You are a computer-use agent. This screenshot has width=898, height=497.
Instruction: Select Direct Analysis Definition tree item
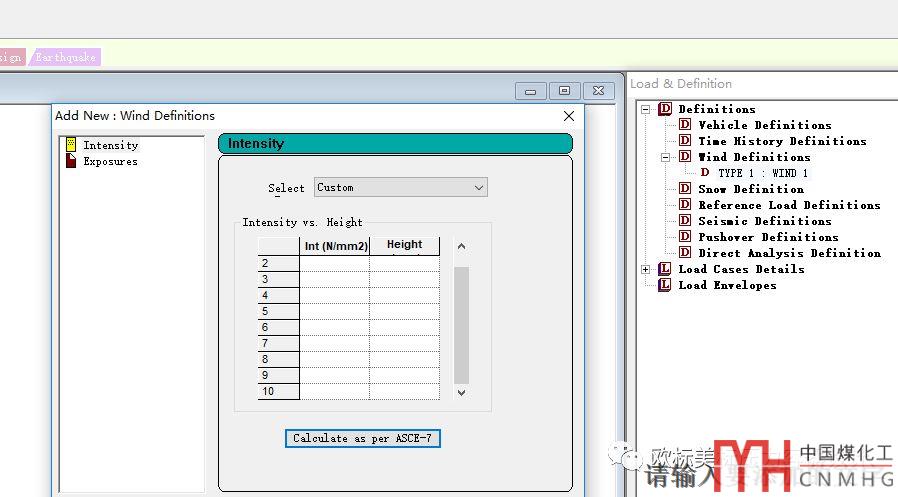pos(789,253)
